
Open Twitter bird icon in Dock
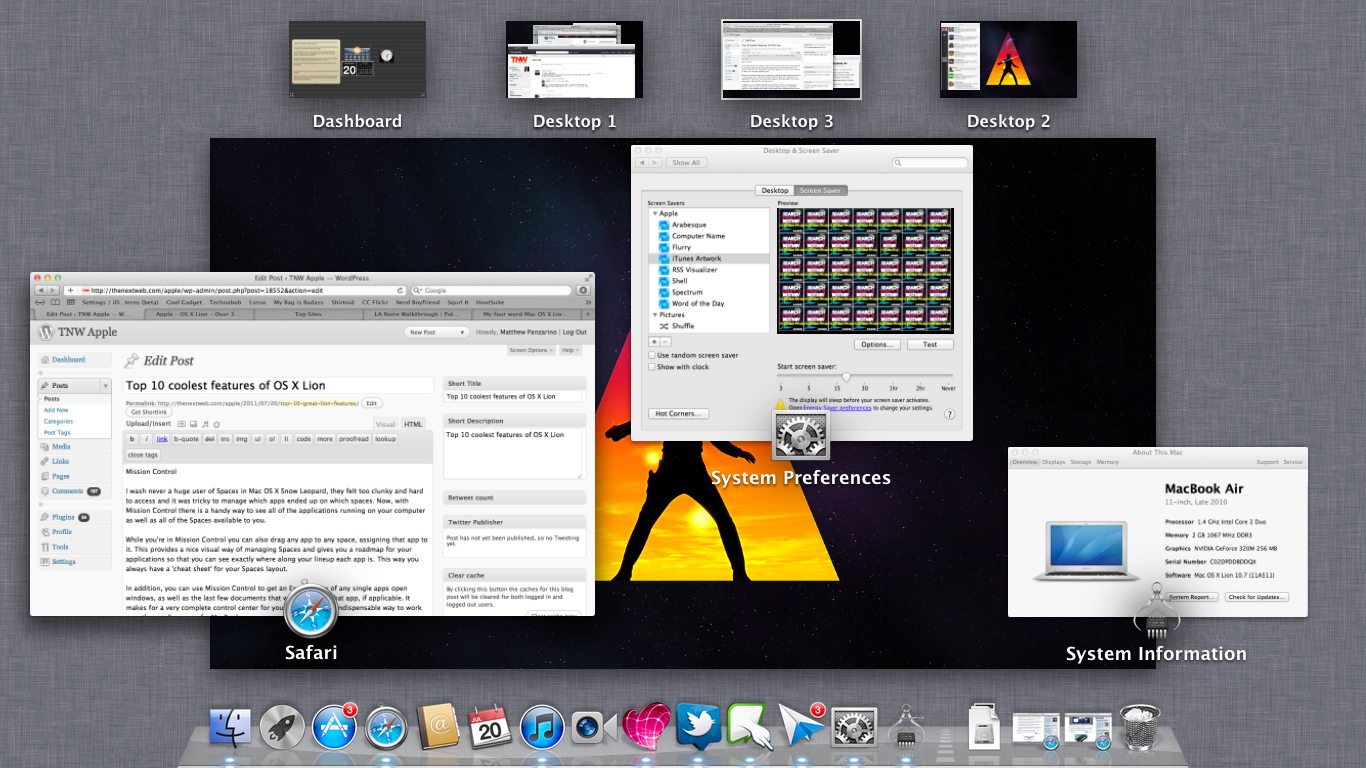[698, 727]
